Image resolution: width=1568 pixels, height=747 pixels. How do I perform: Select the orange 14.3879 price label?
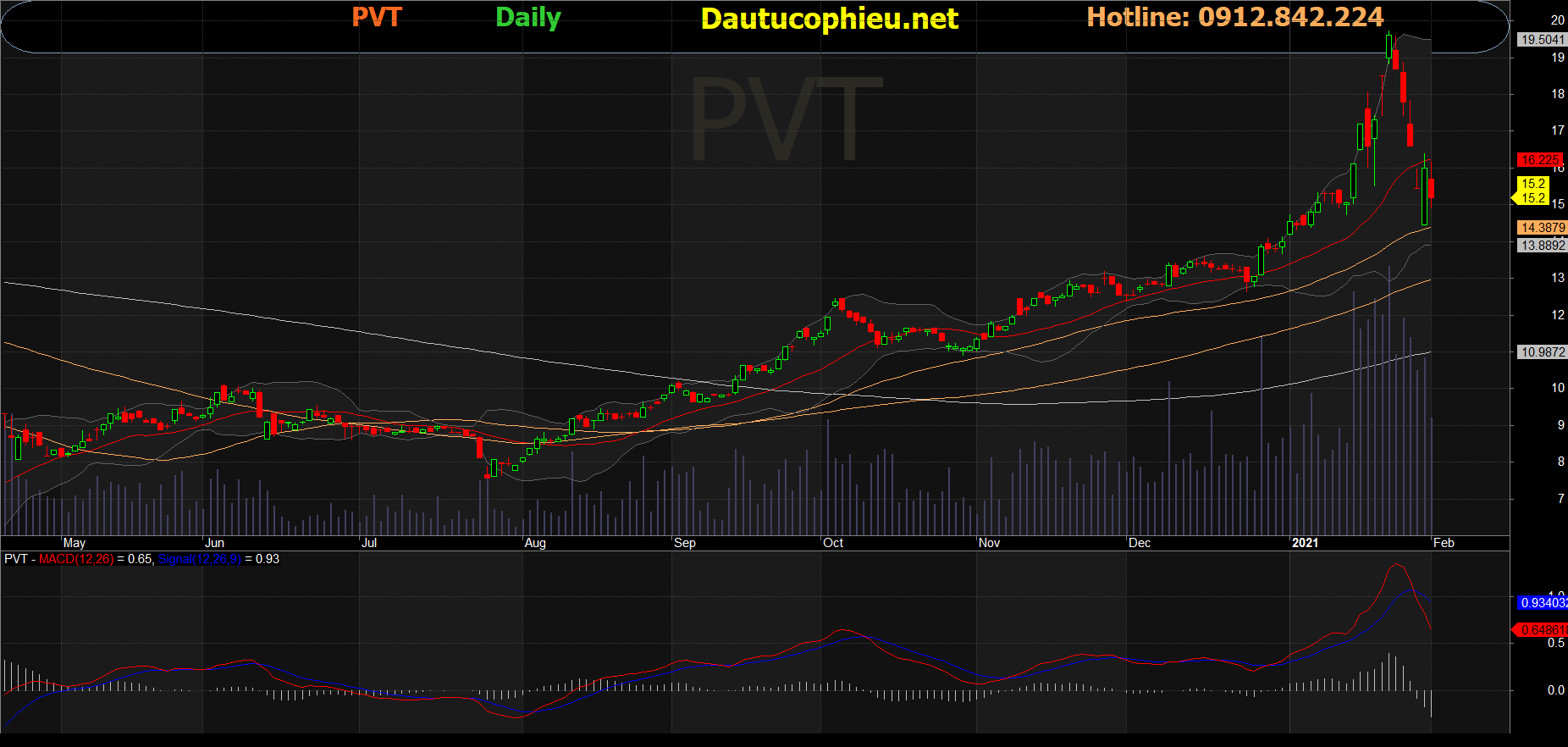[x=1543, y=227]
